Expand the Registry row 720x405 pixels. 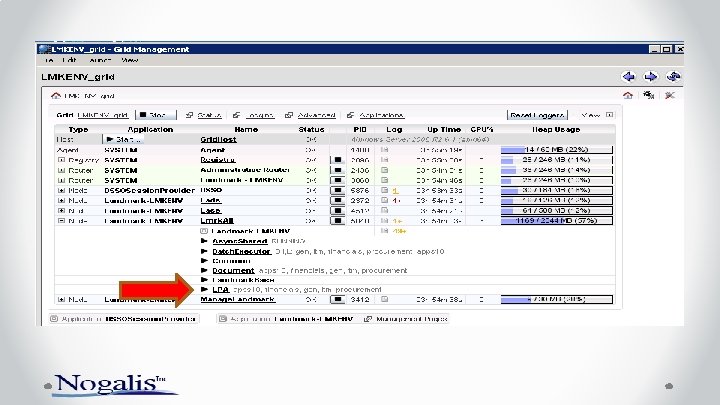(x=61, y=160)
